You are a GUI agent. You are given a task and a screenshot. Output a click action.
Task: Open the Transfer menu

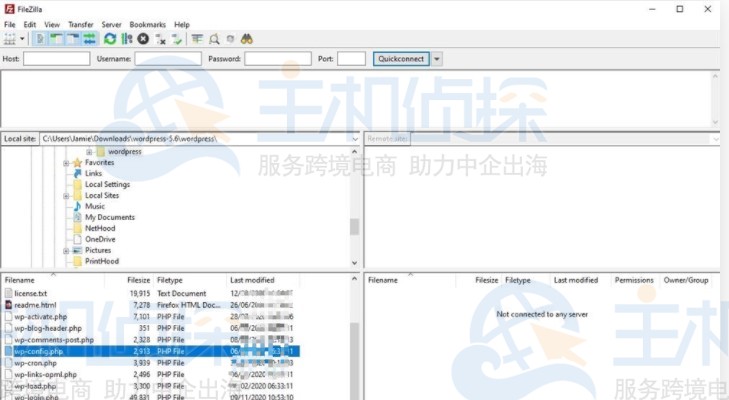(x=81, y=25)
